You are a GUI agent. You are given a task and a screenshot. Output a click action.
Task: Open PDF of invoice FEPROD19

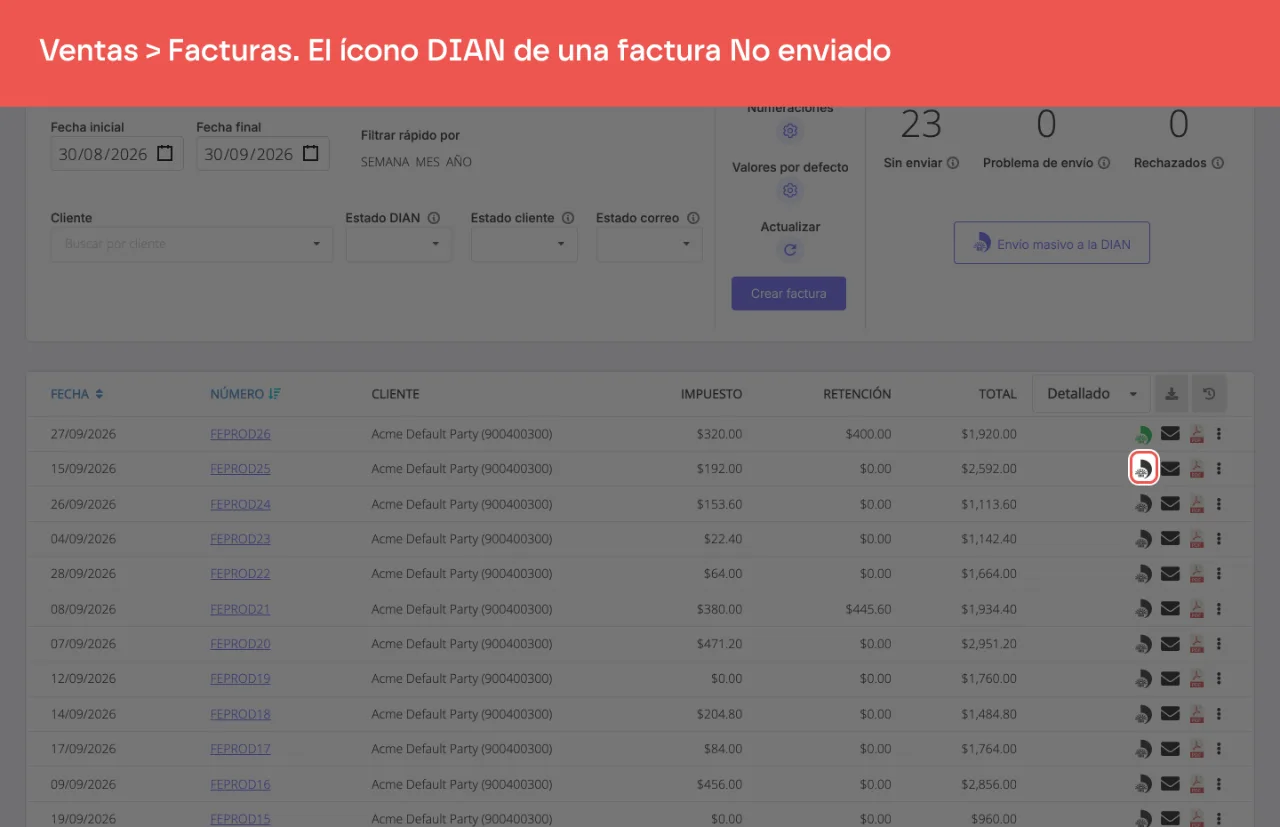click(x=1196, y=679)
